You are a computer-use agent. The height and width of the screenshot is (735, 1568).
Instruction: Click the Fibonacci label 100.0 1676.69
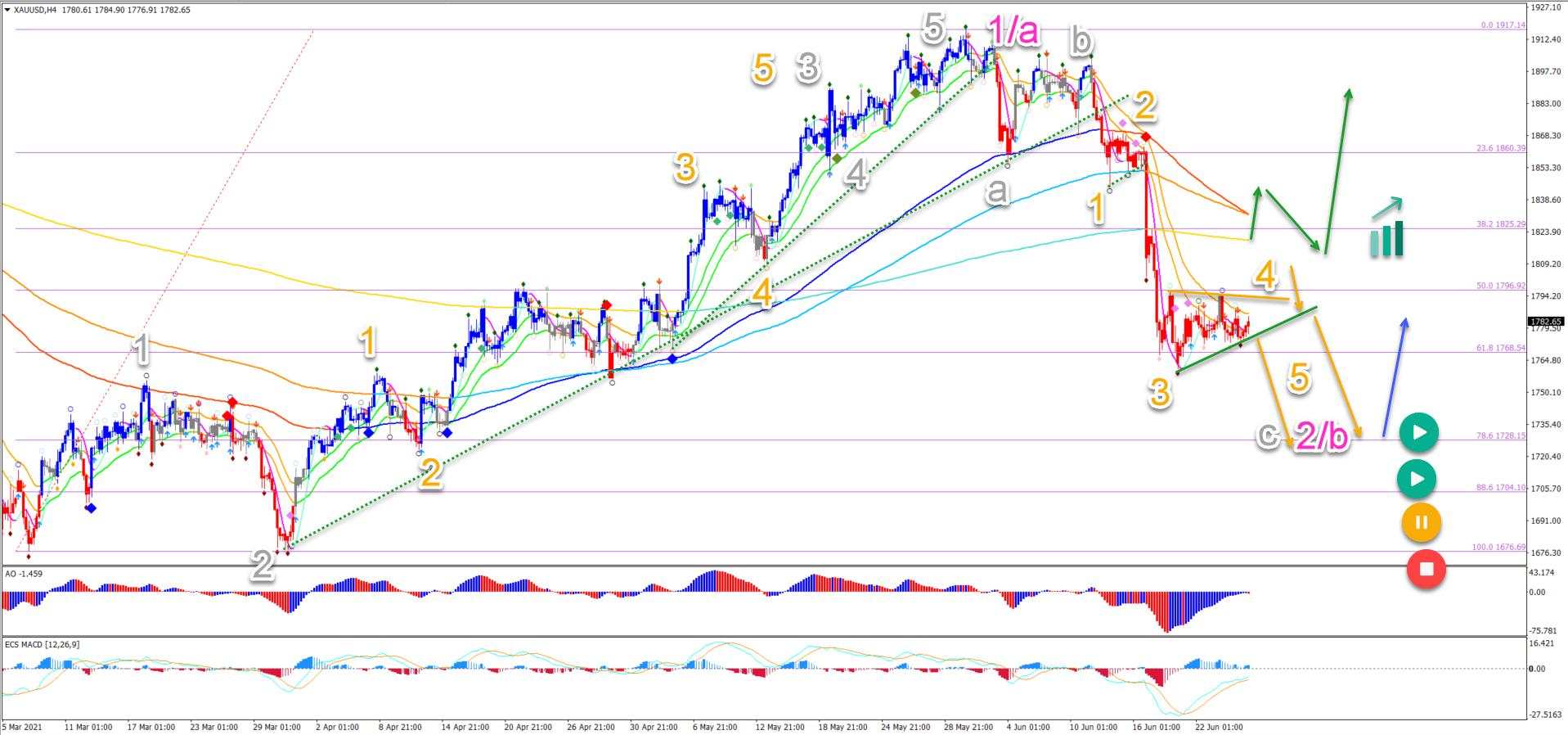coord(1499,548)
